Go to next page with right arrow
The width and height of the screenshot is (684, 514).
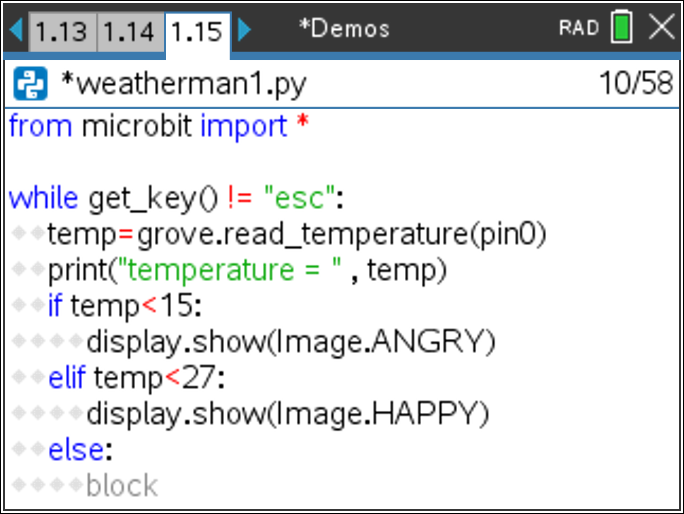tap(245, 30)
